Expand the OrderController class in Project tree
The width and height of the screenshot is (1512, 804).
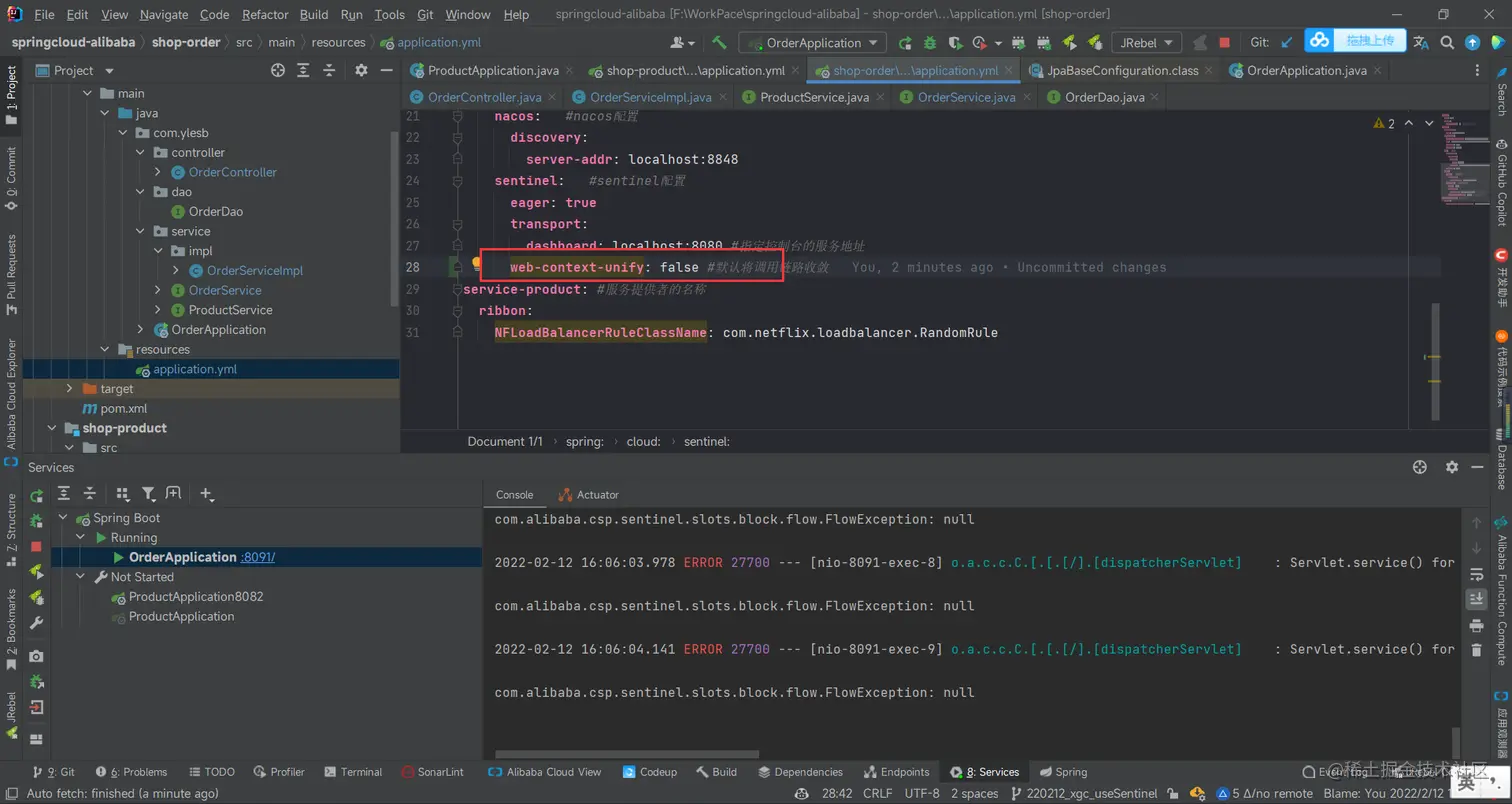pos(158,172)
